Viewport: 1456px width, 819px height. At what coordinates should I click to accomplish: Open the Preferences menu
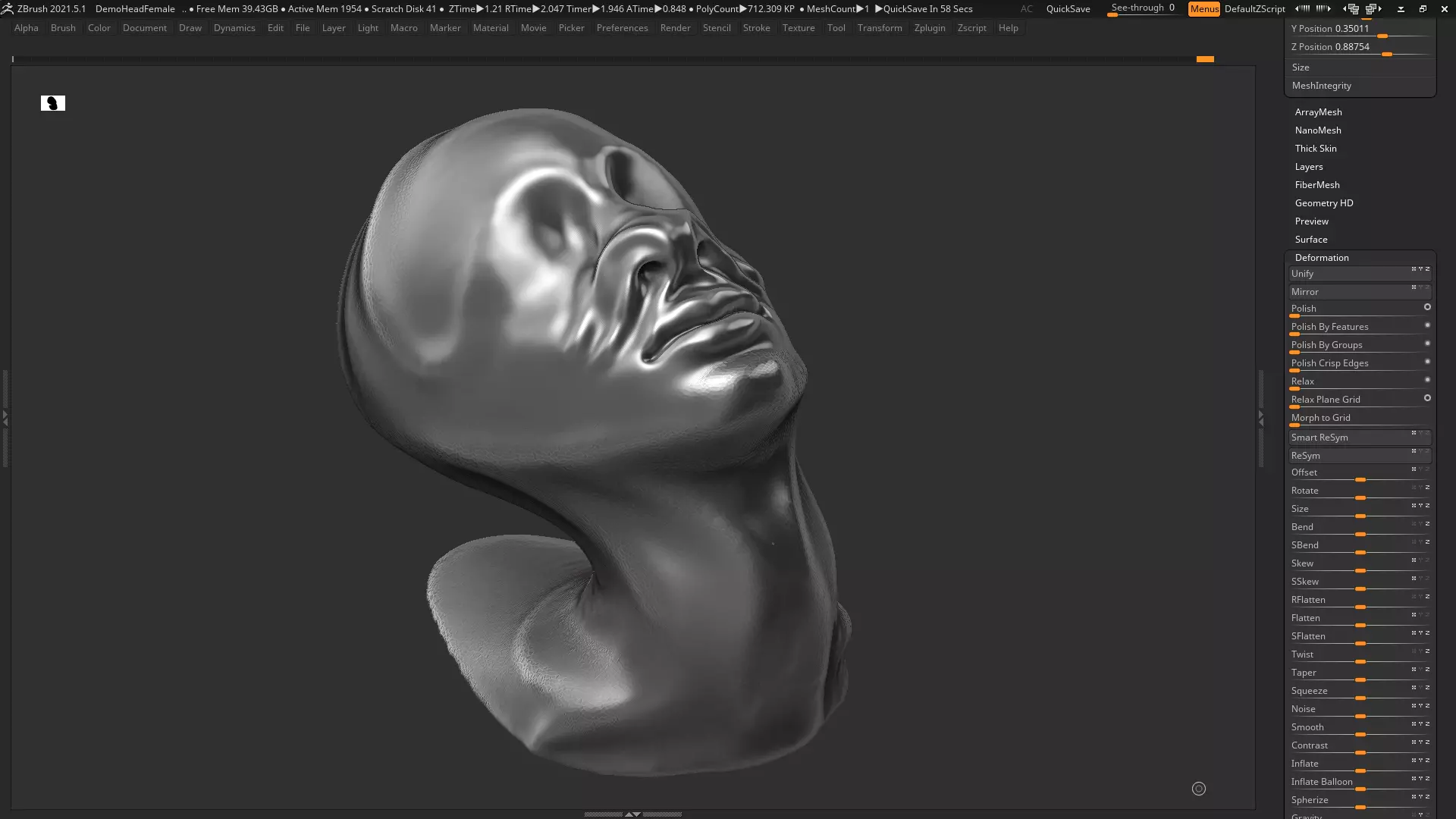point(622,28)
